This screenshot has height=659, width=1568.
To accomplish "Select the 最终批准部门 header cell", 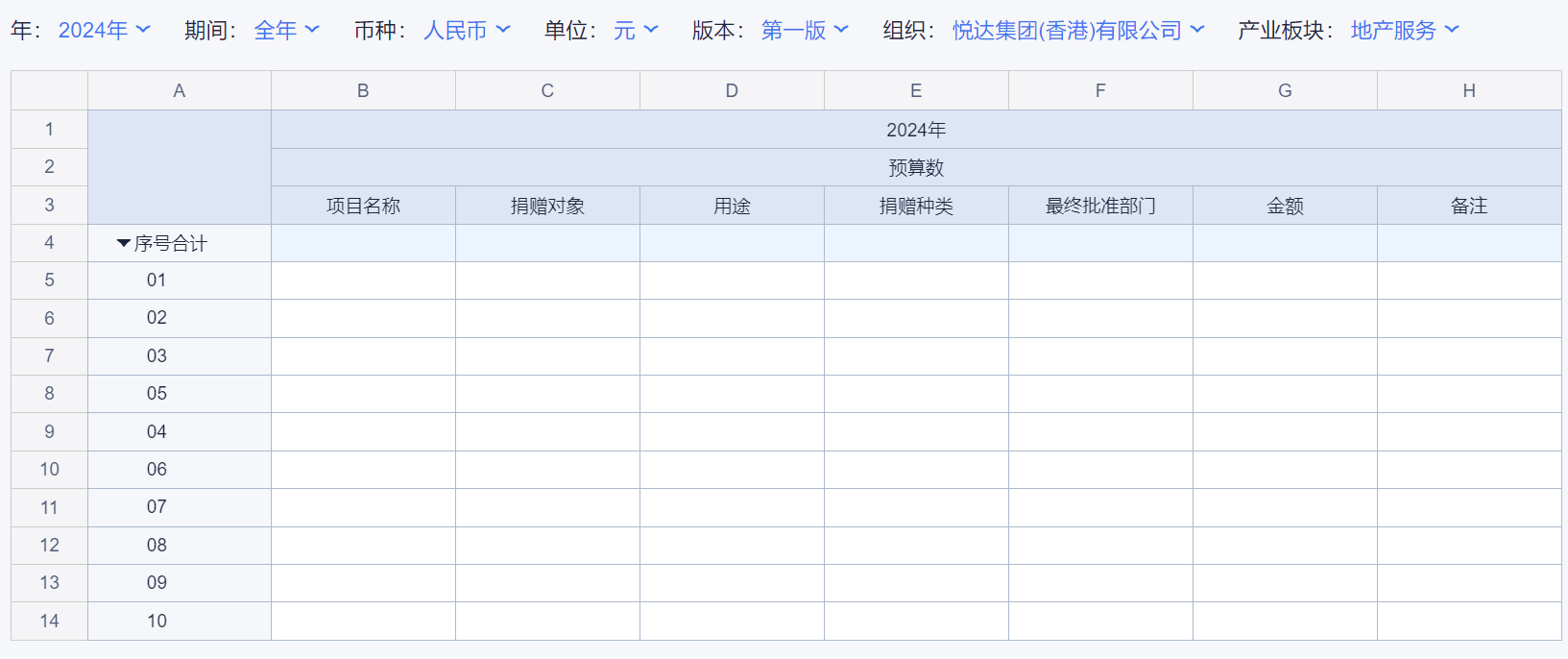I will (1100, 206).
